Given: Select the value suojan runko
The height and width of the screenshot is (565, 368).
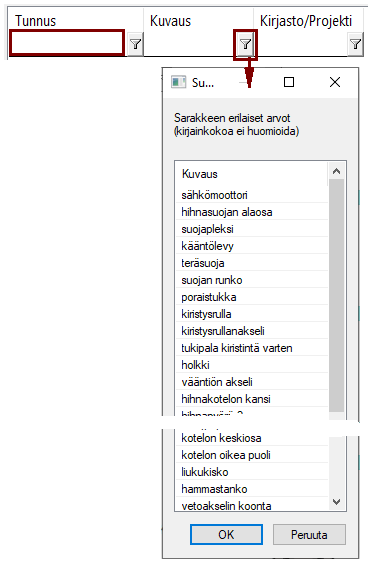Looking at the screenshot, I should (x=252, y=280).
